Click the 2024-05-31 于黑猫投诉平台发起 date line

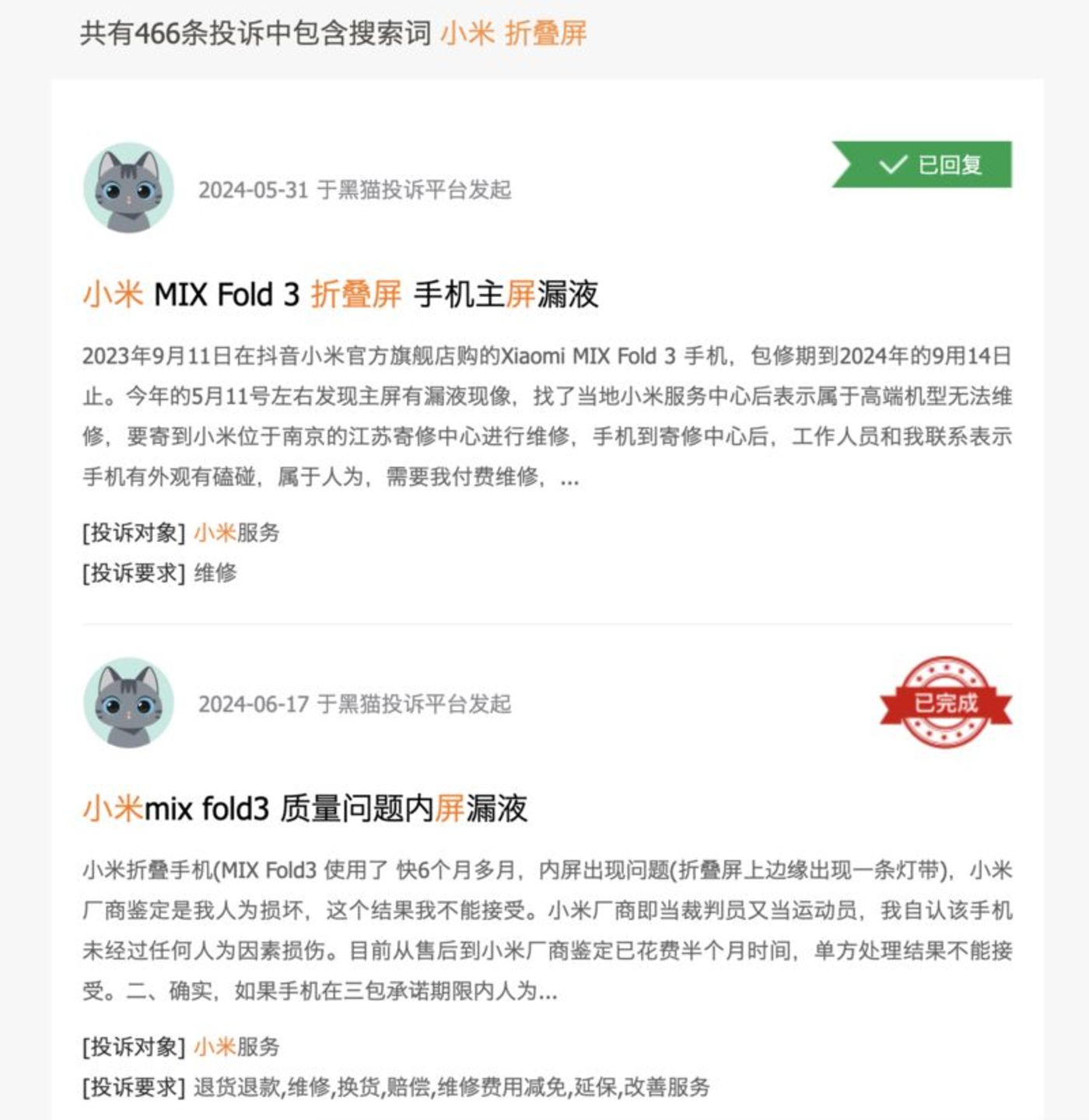(x=355, y=190)
